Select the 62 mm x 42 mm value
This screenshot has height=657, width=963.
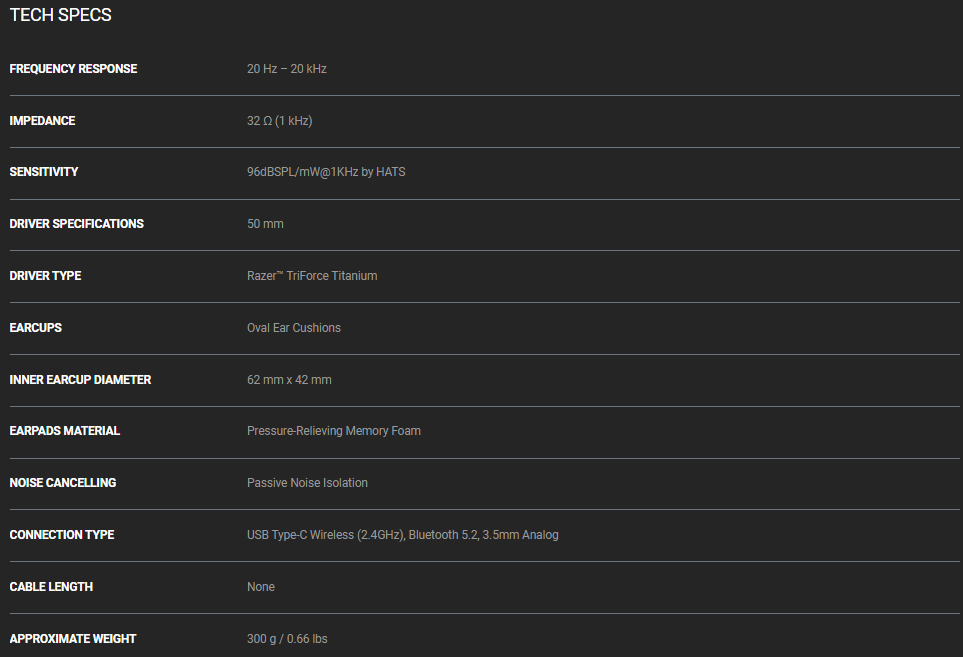click(x=289, y=380)
